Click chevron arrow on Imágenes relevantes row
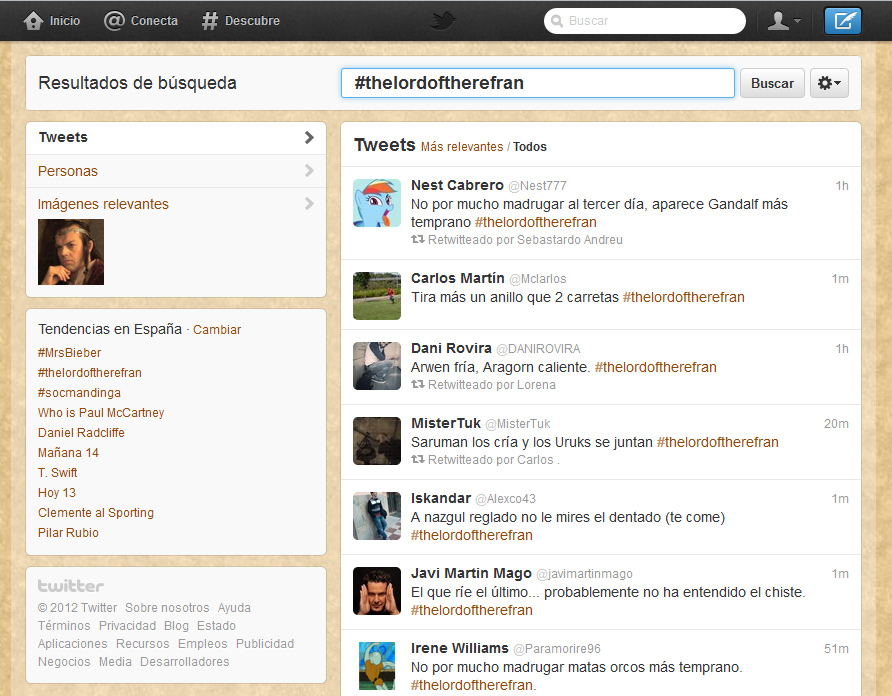The image size is (892, 696). 309,203
